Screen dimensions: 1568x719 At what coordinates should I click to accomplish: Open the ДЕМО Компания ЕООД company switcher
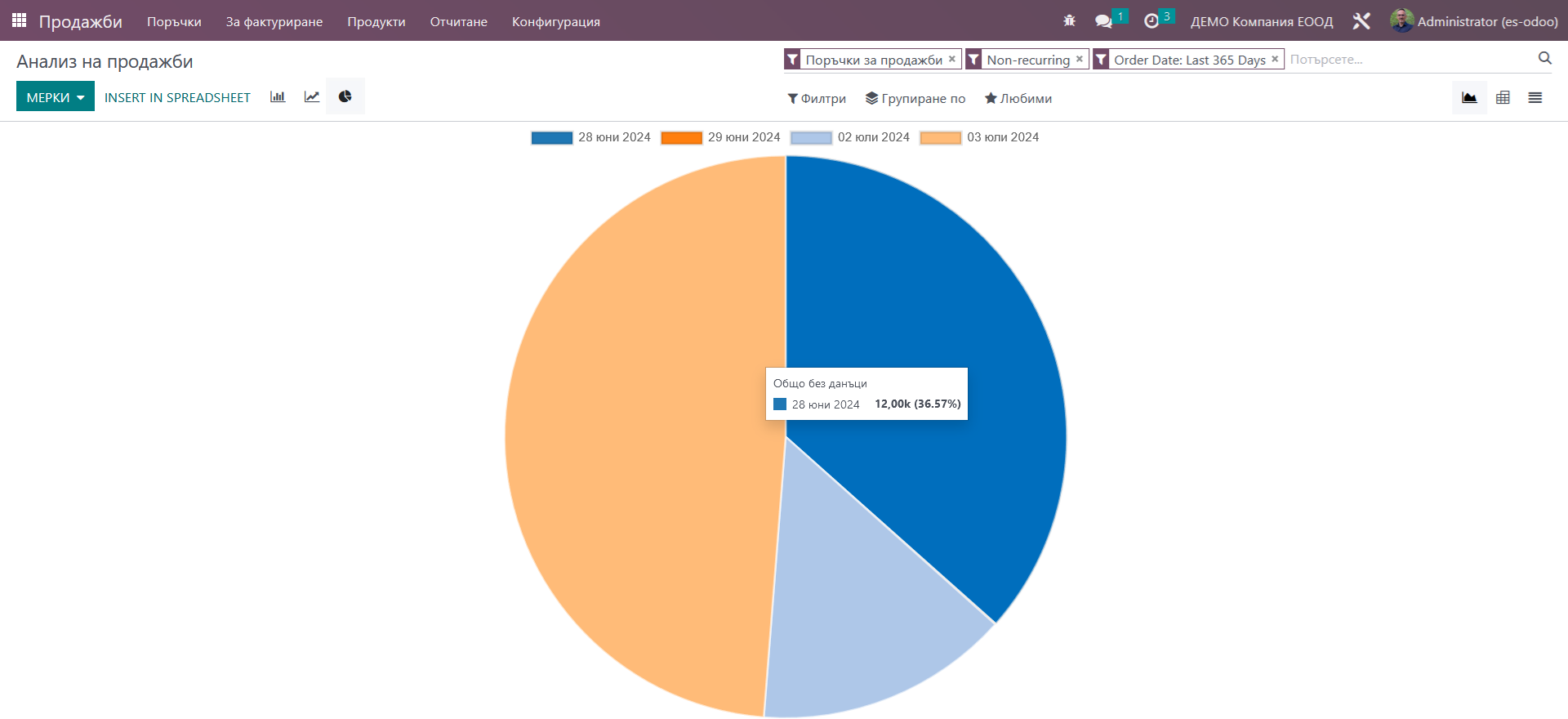coord(1262,21)
